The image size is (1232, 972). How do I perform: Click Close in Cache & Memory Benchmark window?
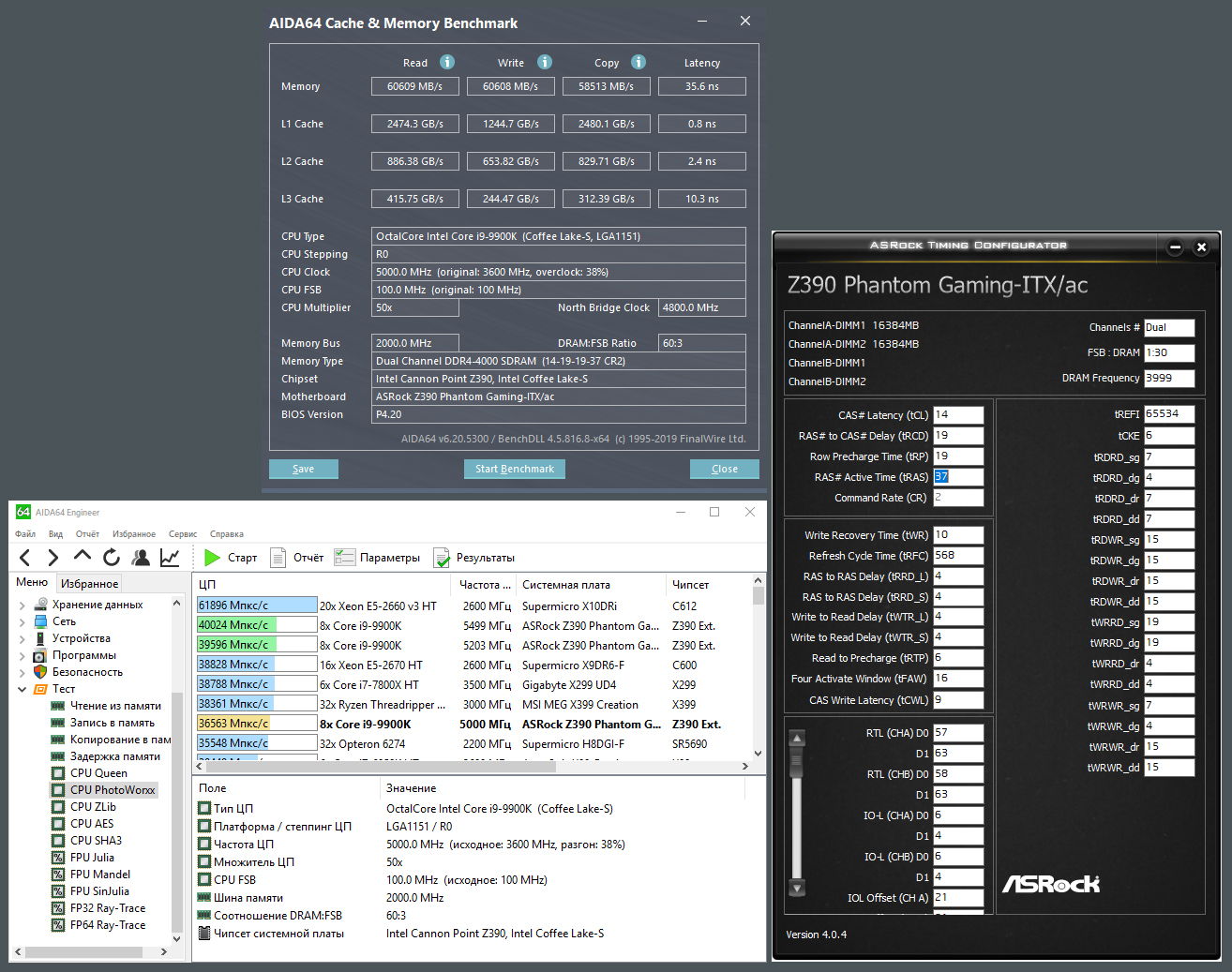pos(725,469)
